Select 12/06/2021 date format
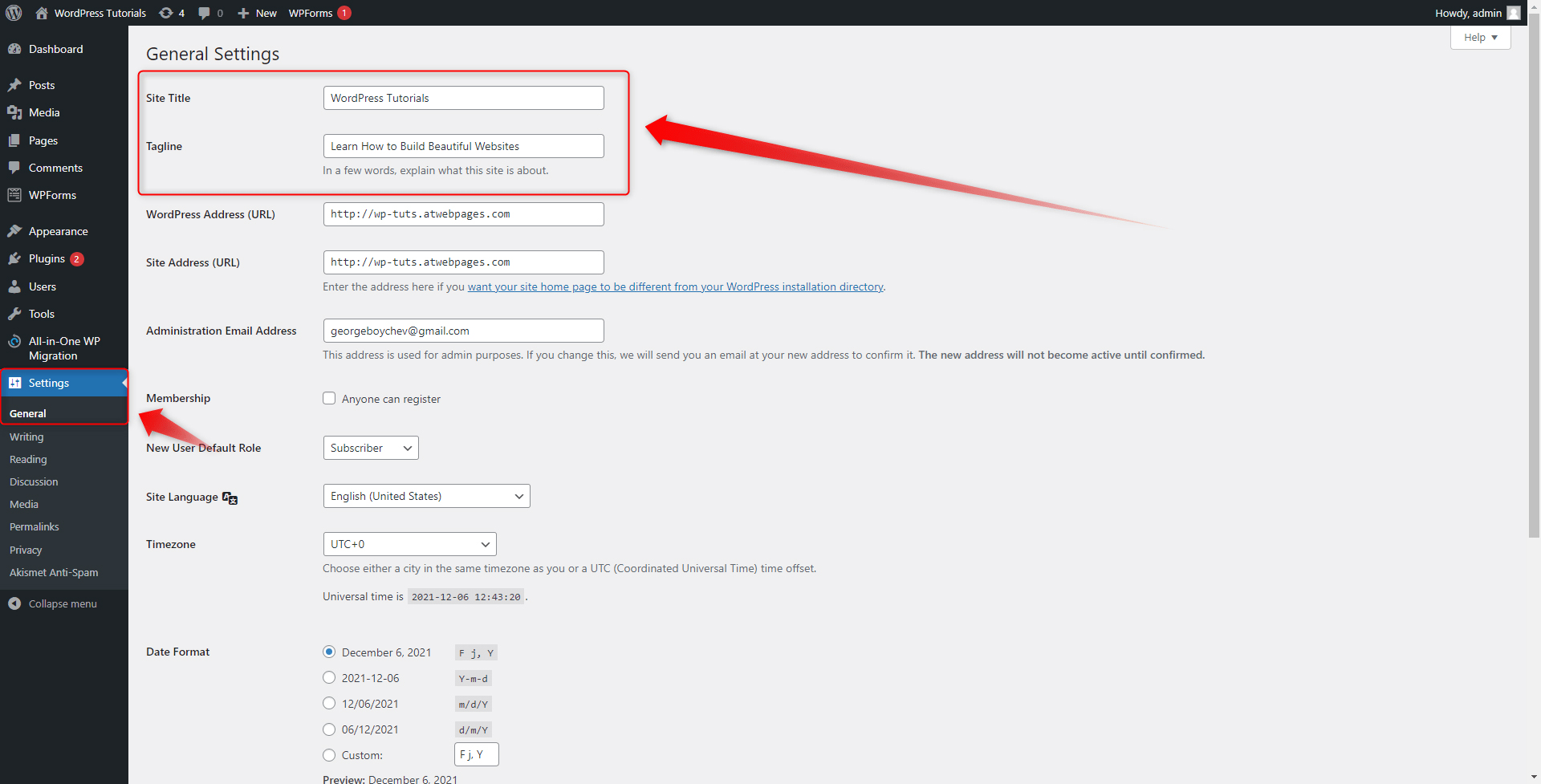Screen dimensions: 1541x784 [329, 703]
